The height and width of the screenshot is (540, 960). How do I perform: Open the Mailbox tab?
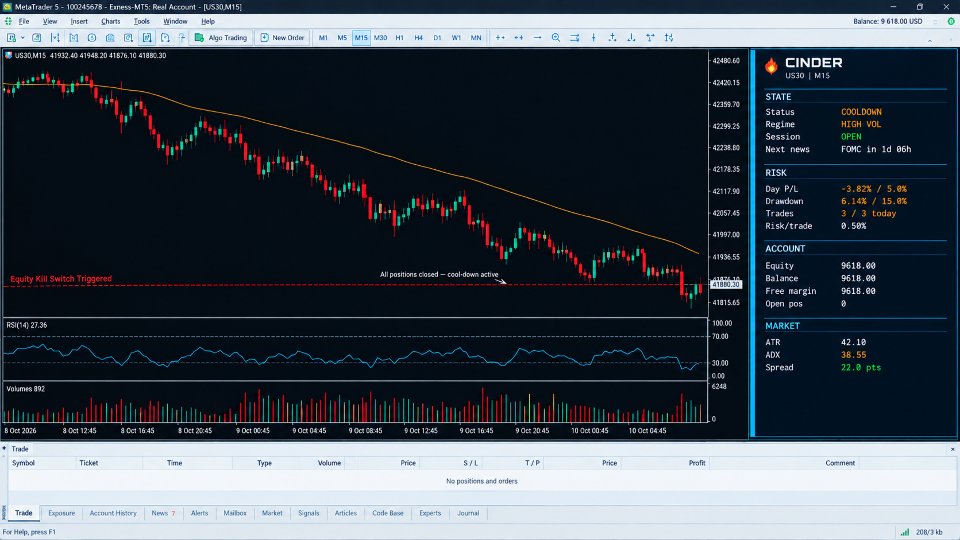tap(235, 513)
